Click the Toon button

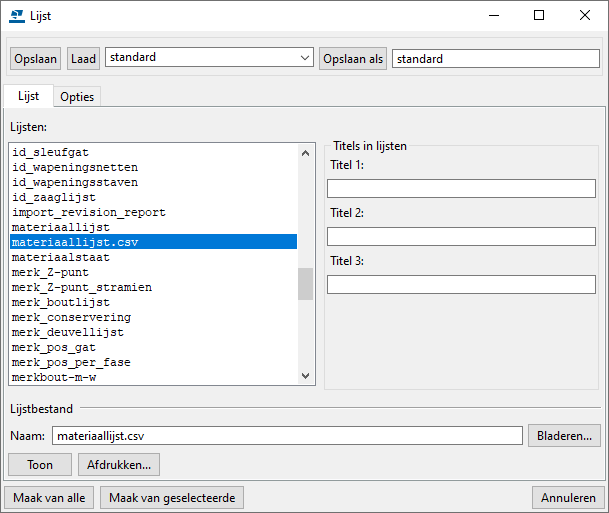point(40,465)
